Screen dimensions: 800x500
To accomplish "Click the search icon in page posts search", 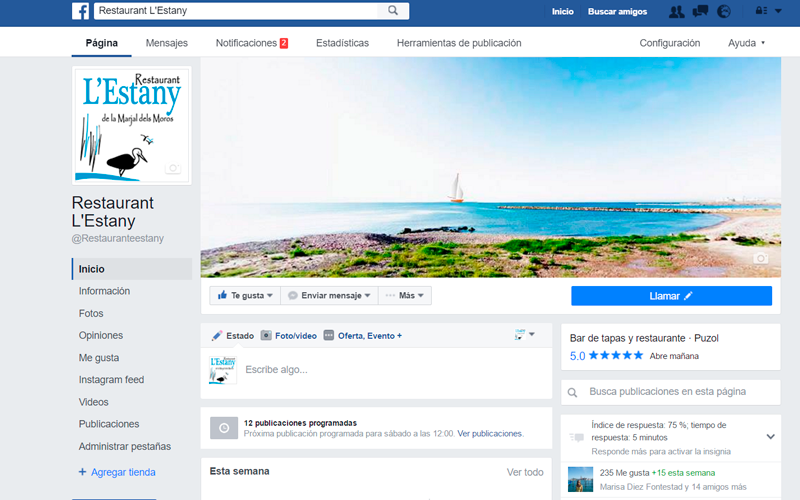I will [x=572, y=392].
